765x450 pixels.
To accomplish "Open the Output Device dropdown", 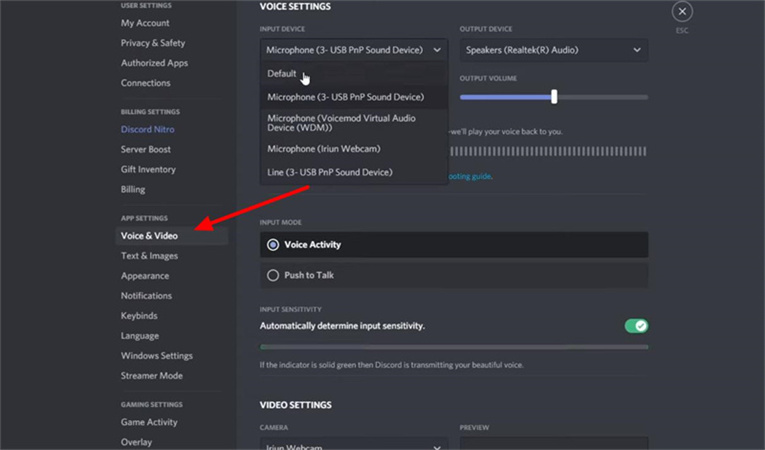I will click(553, 50).
